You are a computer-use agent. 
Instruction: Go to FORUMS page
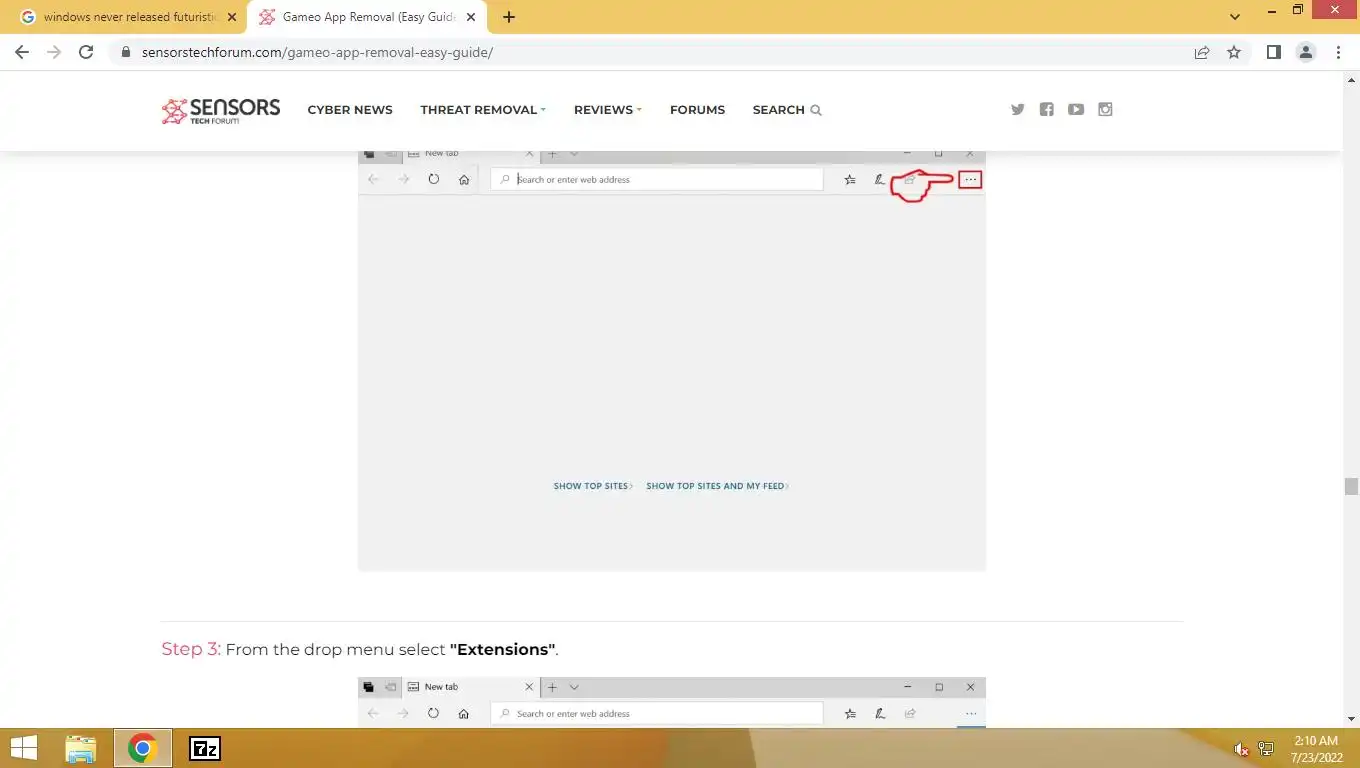pos(697,110)
